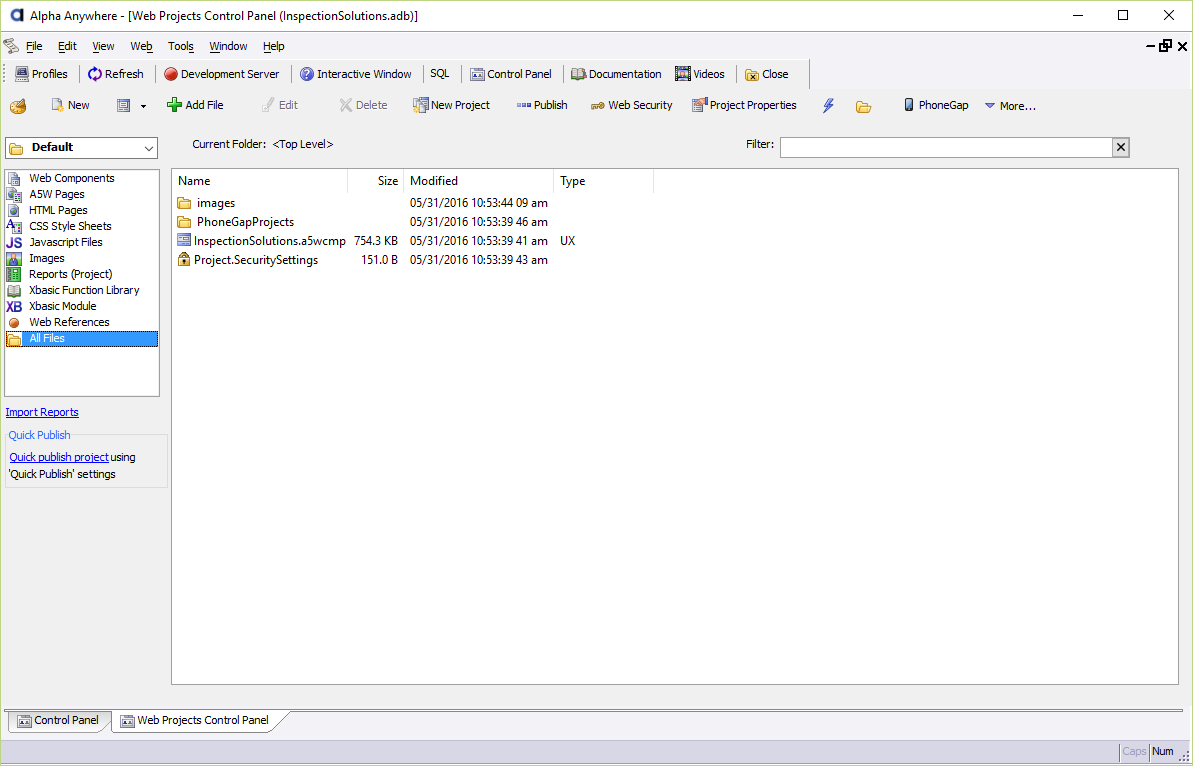Expand the More... toolbar menu
This screenshot has width=1193, height=766.
pyautogui.click(x=1010, y=106)
